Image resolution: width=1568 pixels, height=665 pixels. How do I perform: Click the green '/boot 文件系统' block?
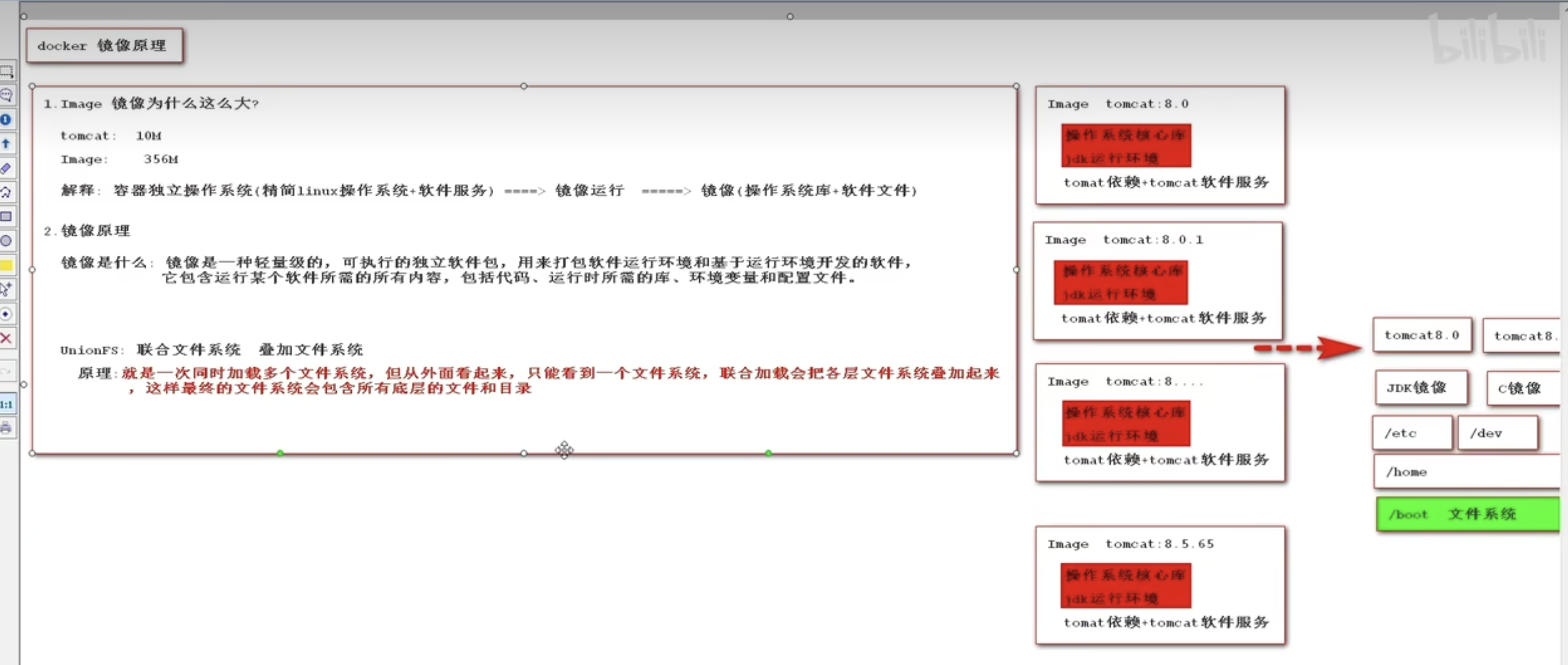pyautogui.click(x=1467, y=514)
